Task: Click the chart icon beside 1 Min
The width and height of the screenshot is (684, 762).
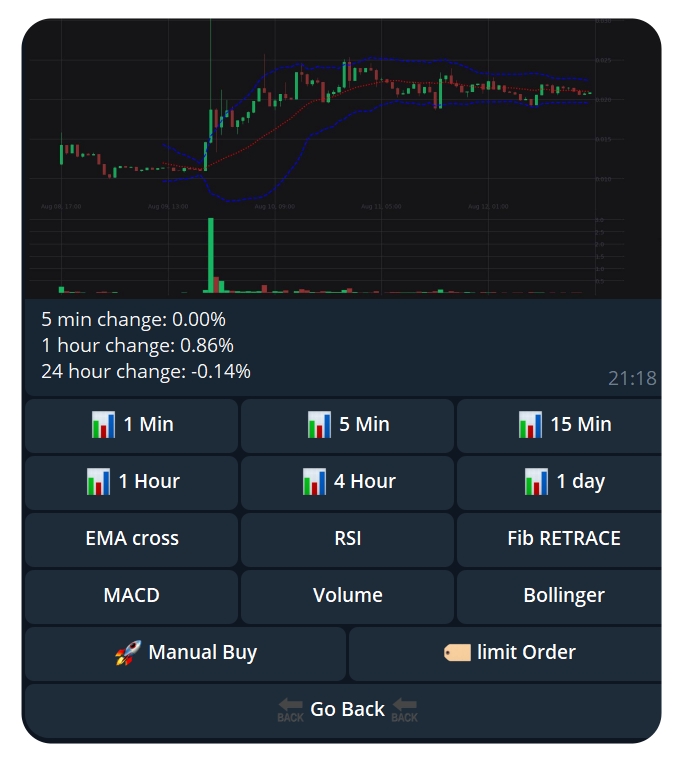Action: coord(103,425)
